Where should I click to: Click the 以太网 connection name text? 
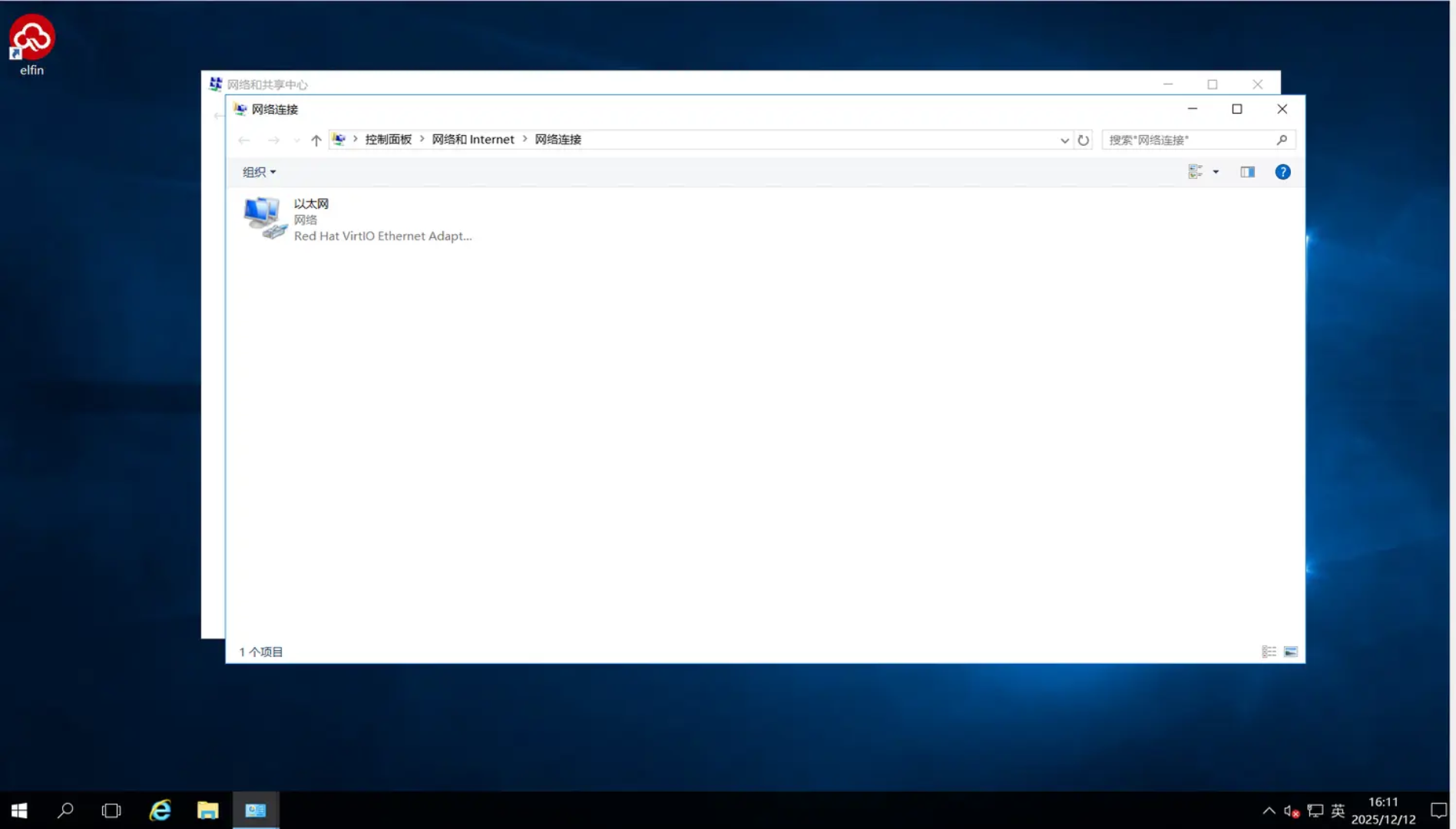point(311,203)
